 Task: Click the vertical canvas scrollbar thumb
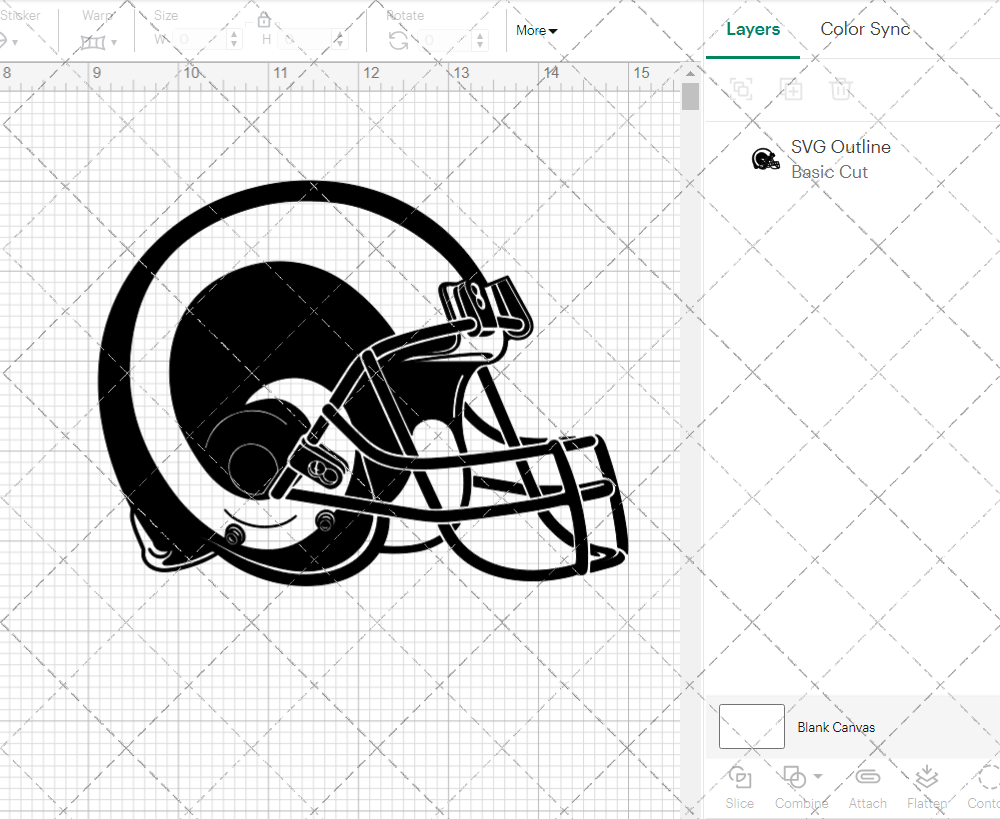click(x=690, y=97)
